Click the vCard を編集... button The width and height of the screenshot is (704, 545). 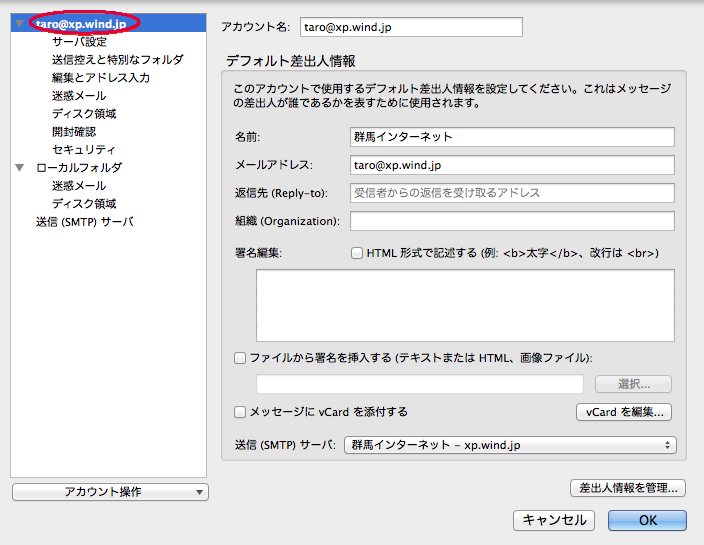pos(624,412)
